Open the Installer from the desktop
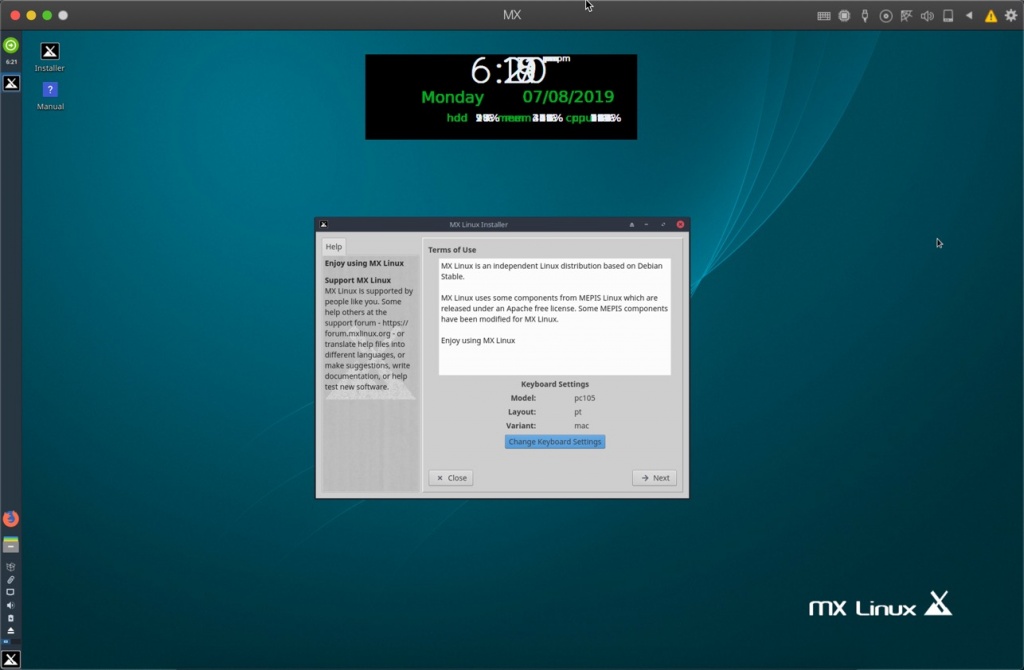This screenshot has width=1024, height=670. click(49, 52)
